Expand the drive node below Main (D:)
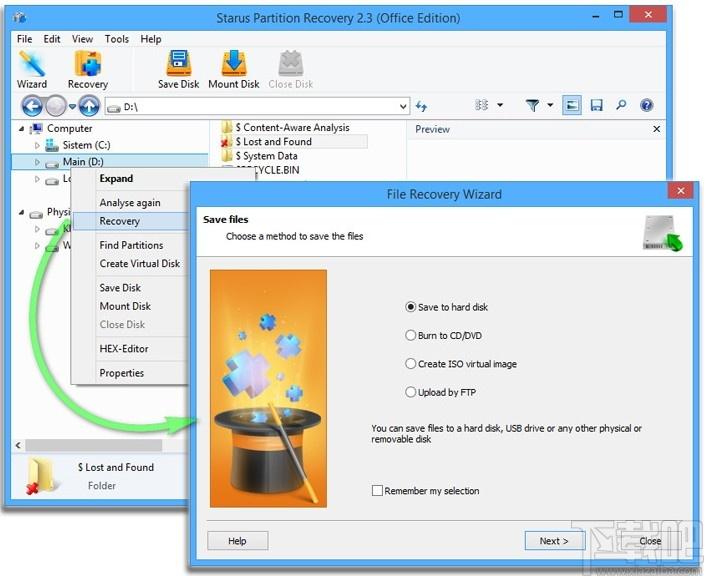The image size is (706, 576). coord(37,179)
